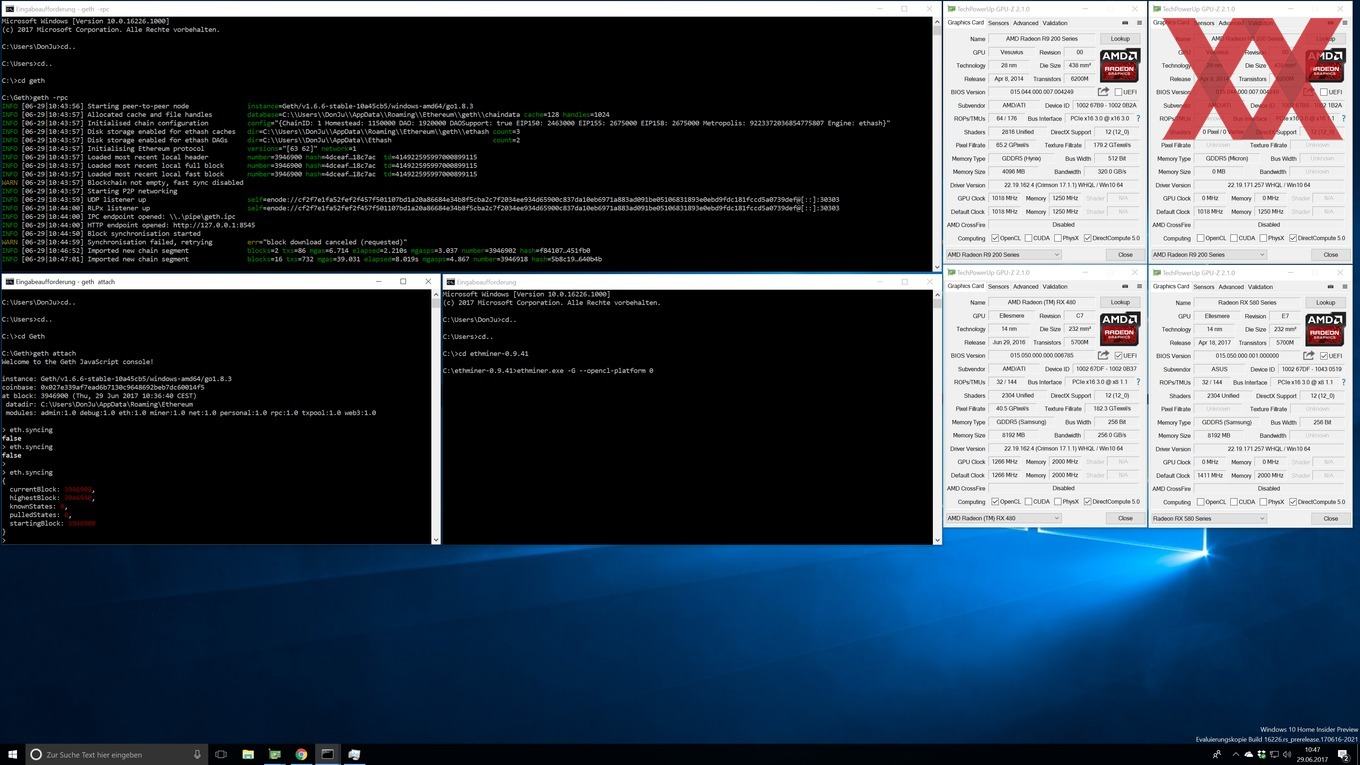The width and height of the screenshot is (1360, 765).
Task: Switch to Validation tab in RX 480 window
Action: [1055, 286]
